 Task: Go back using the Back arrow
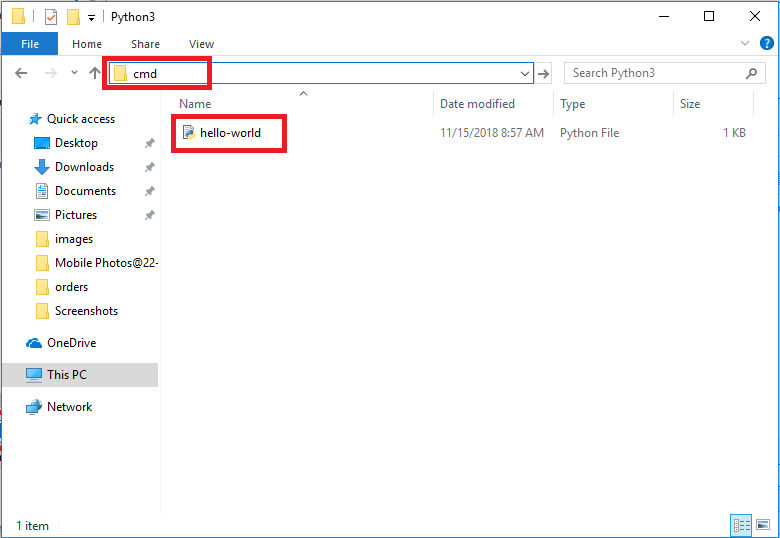tap(21, 73)
